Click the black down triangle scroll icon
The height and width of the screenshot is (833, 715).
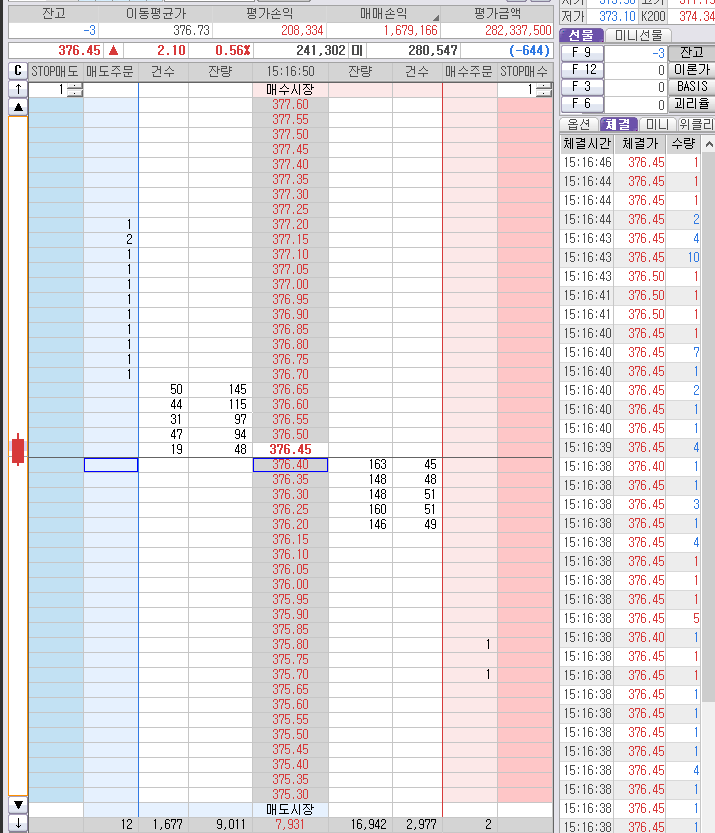pos(18,804)
